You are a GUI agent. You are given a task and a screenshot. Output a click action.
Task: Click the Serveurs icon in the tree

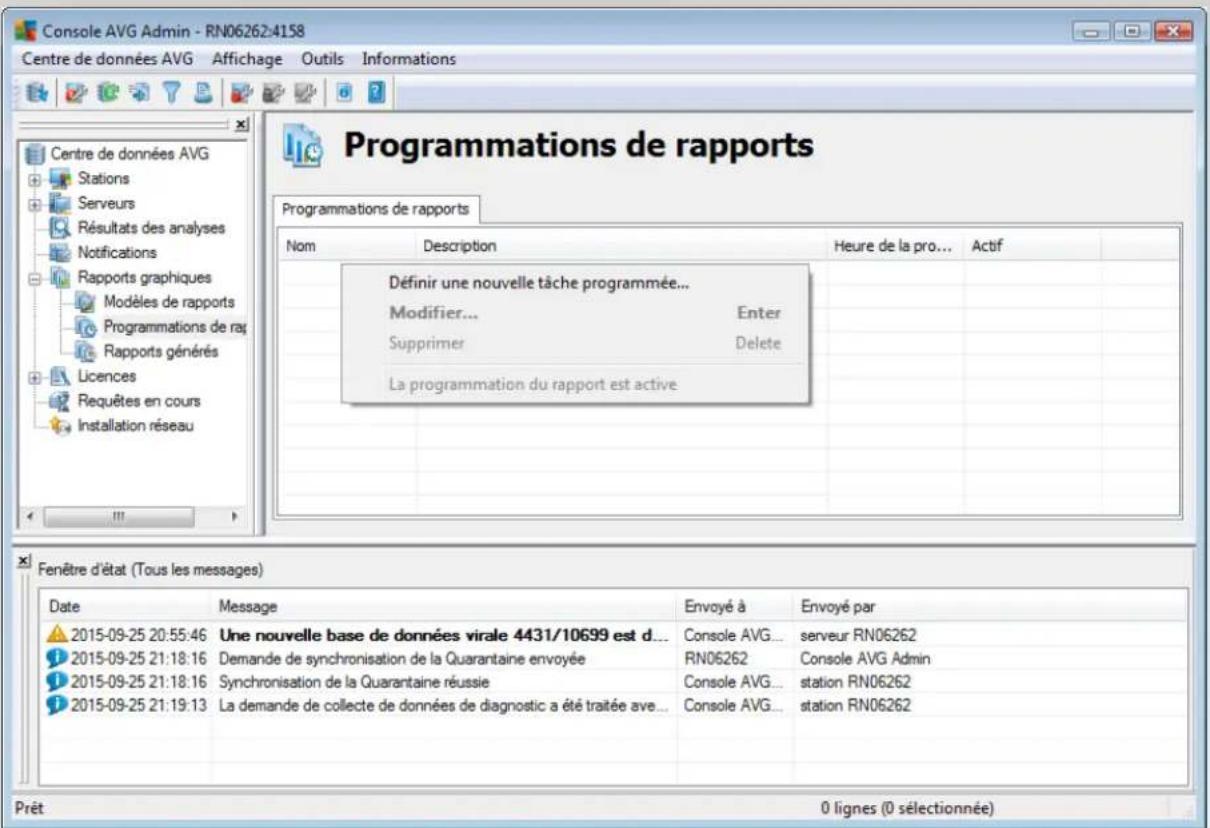tap(62, 203)
